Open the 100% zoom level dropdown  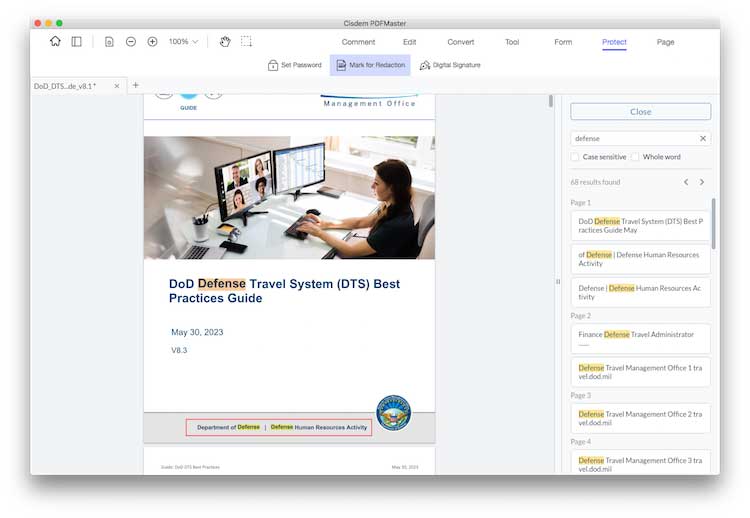point(183,42)
